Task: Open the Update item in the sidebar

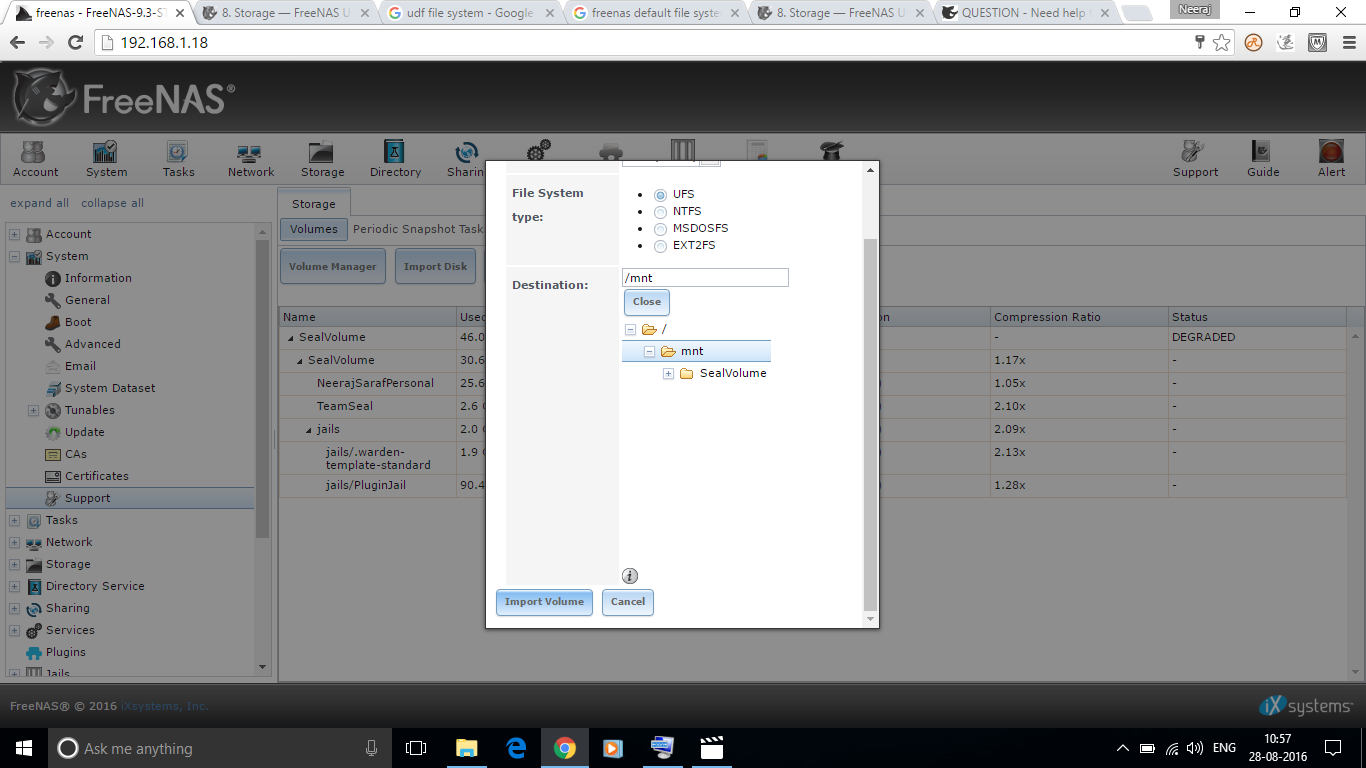Action: (x=84, y=432)
